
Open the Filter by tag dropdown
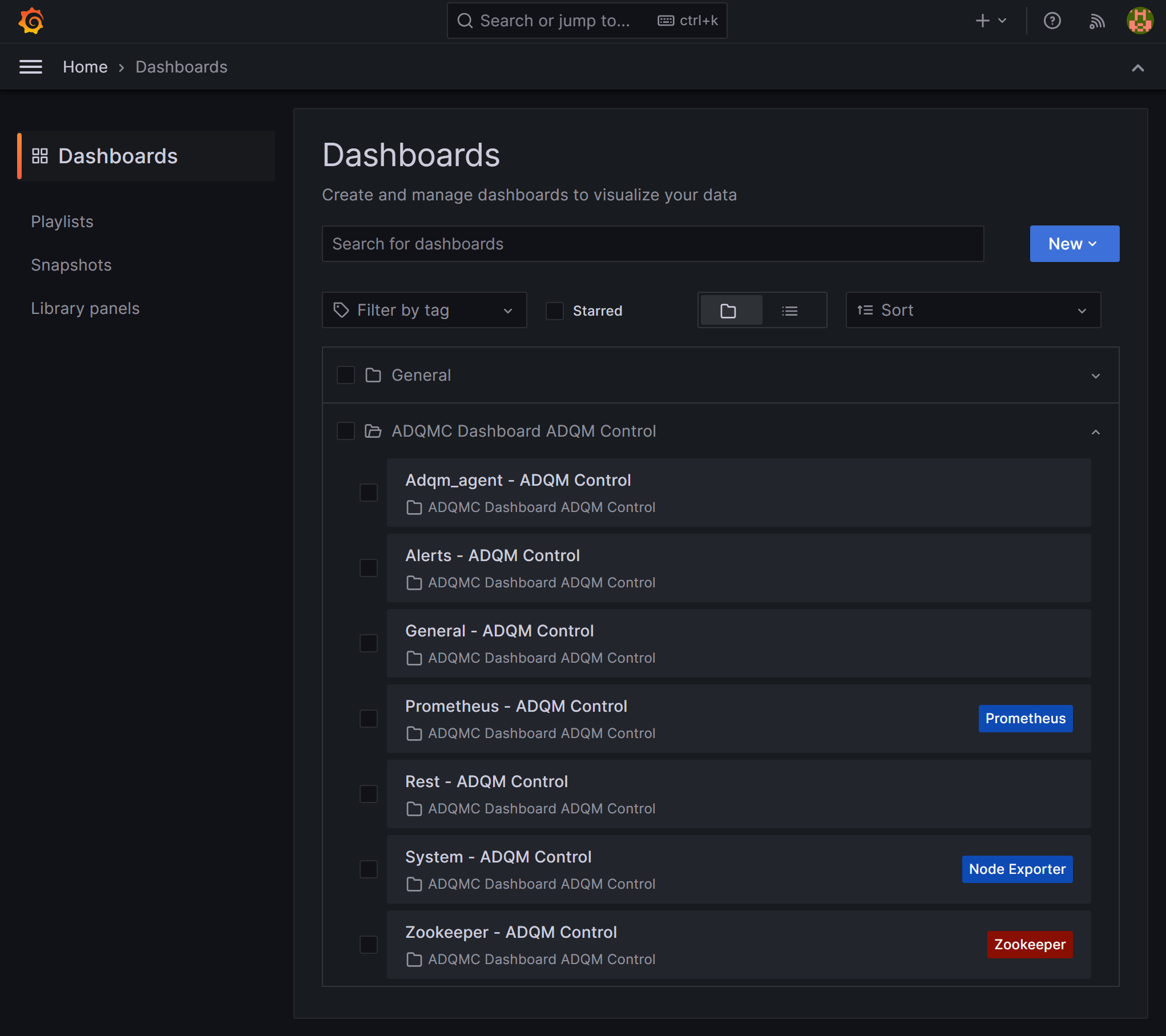tap(424, 310)
